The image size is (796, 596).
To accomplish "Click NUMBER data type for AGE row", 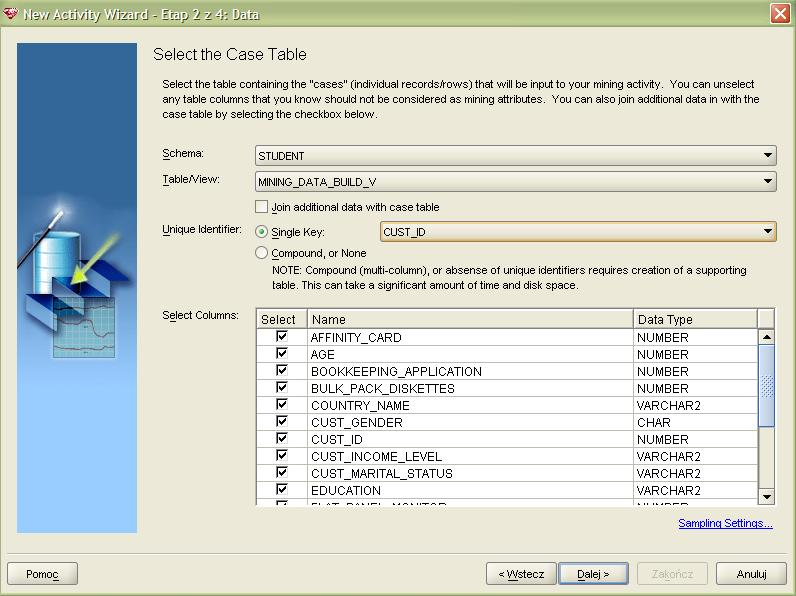I will 695,354.
